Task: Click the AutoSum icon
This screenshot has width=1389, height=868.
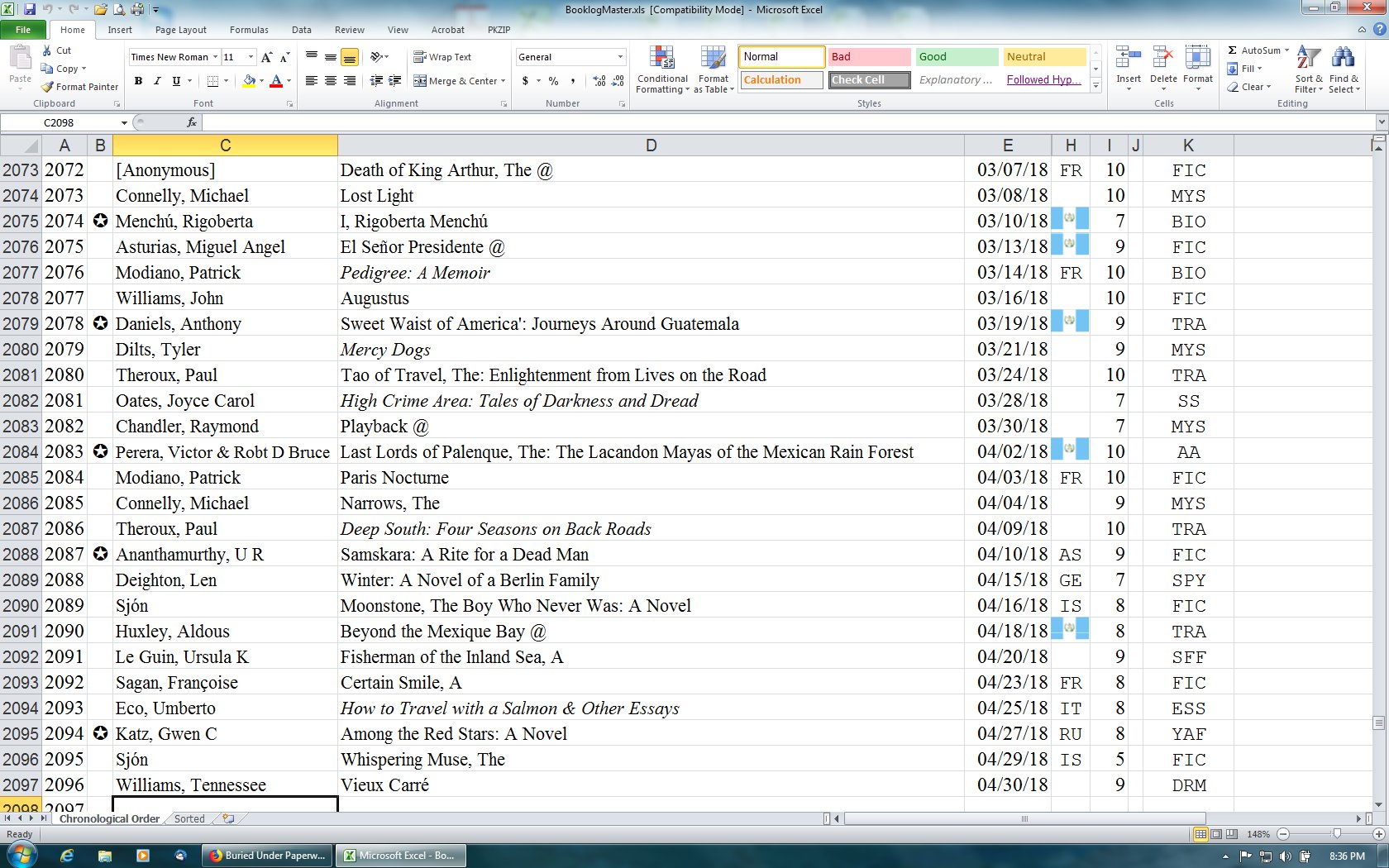Action: (x=1233, y=50)
